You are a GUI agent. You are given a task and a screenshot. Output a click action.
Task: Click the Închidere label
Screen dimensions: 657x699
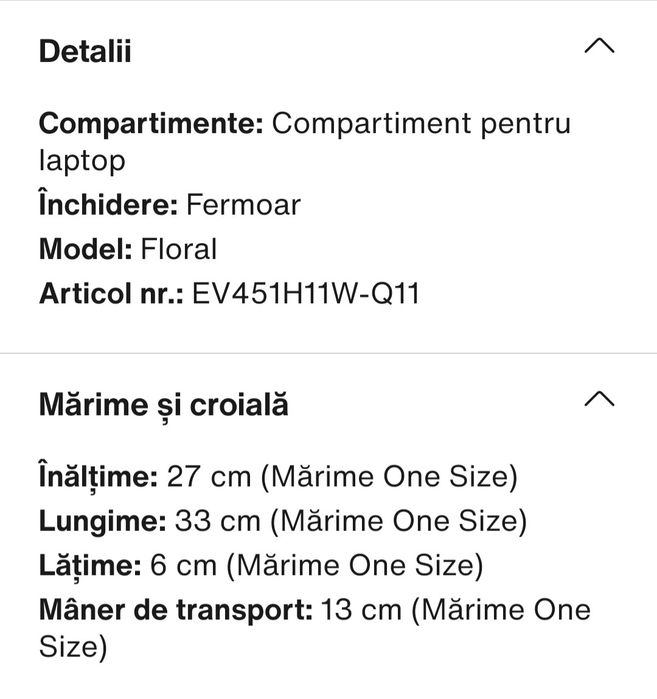pos(108,206)
